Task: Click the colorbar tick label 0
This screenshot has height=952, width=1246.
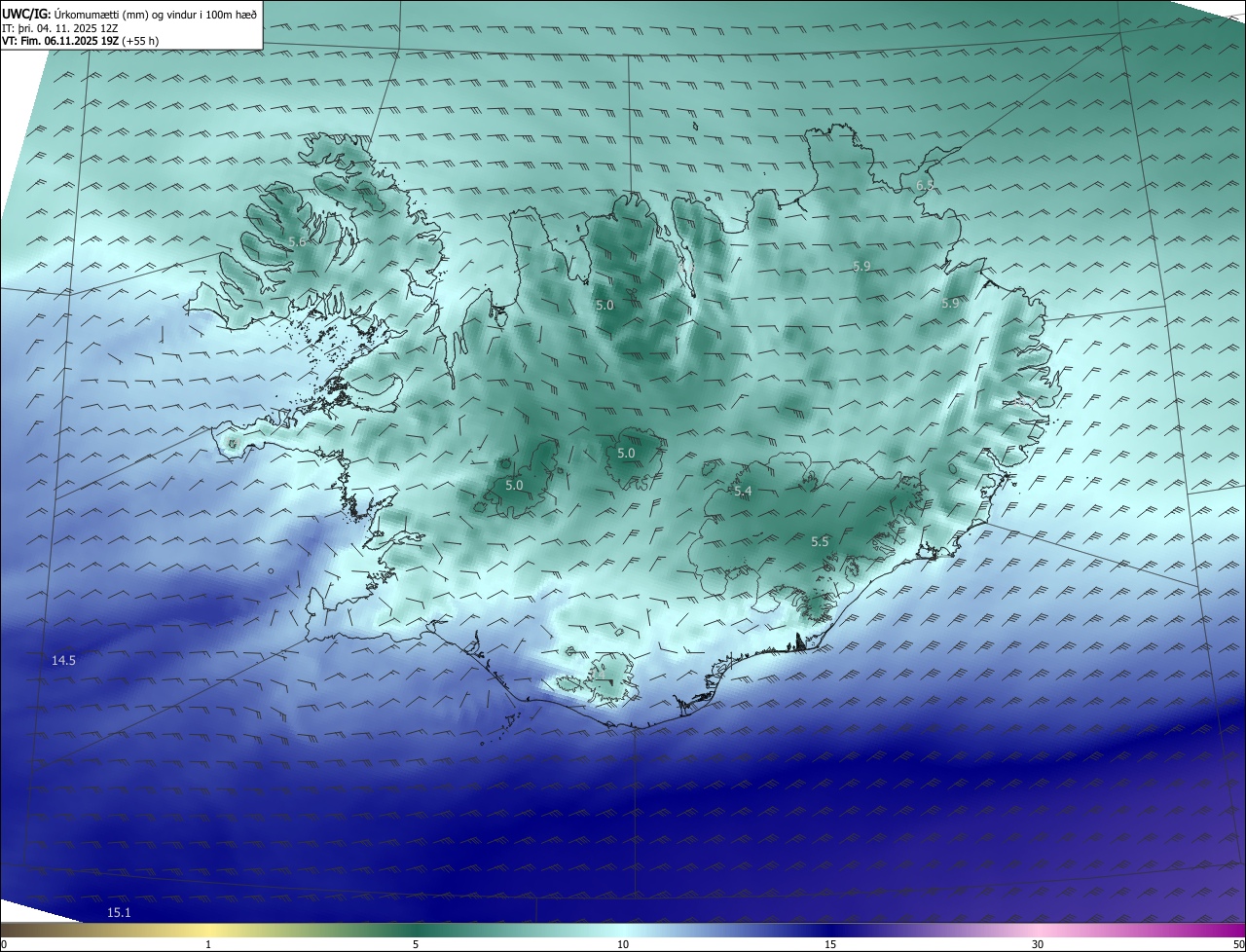Action: coord(4,944)
